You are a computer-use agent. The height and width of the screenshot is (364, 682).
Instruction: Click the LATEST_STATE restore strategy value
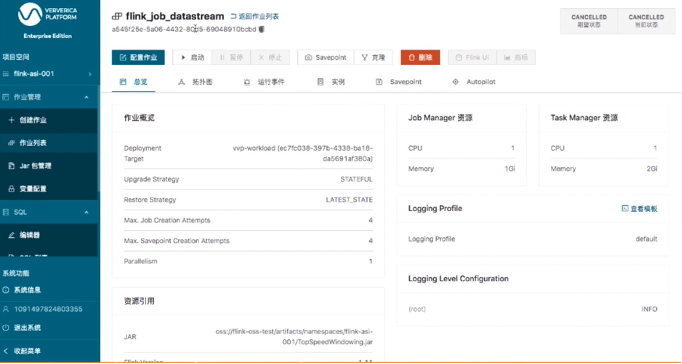(x=349, y=200)
